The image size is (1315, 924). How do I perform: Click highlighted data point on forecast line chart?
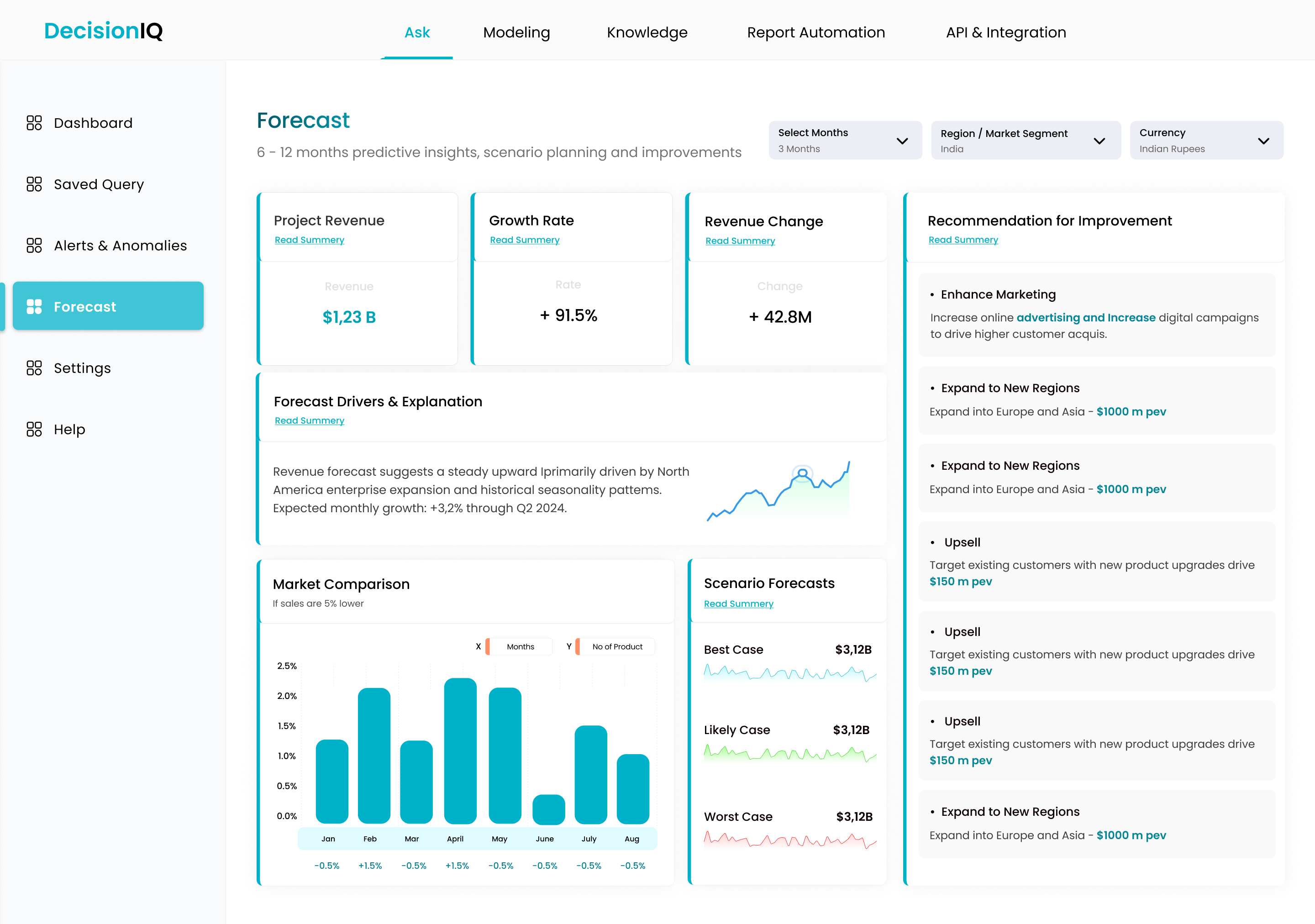[x=802, y=473]
